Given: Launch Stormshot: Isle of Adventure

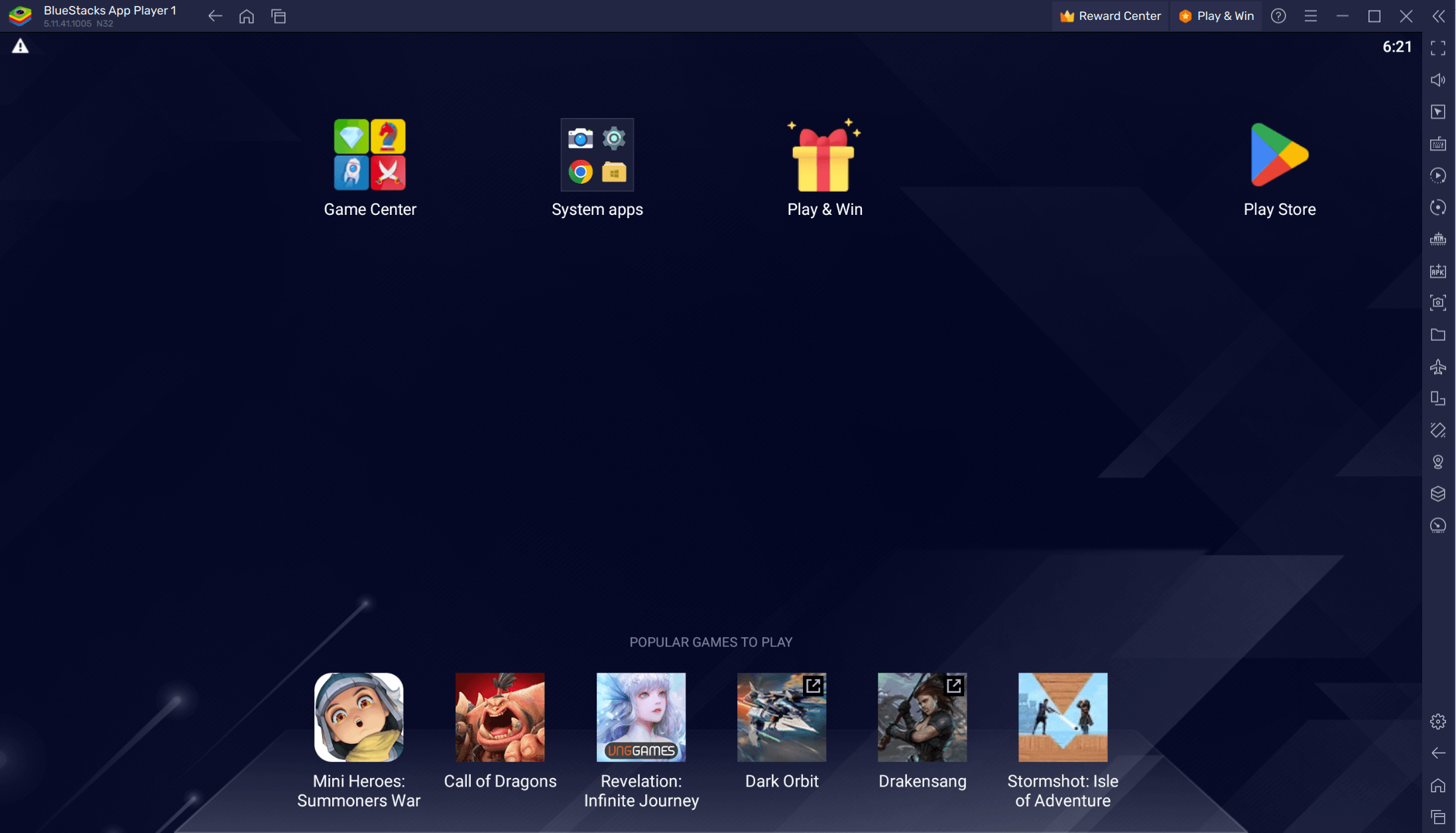Looking at the screenshot, I should click(1063, 717).
